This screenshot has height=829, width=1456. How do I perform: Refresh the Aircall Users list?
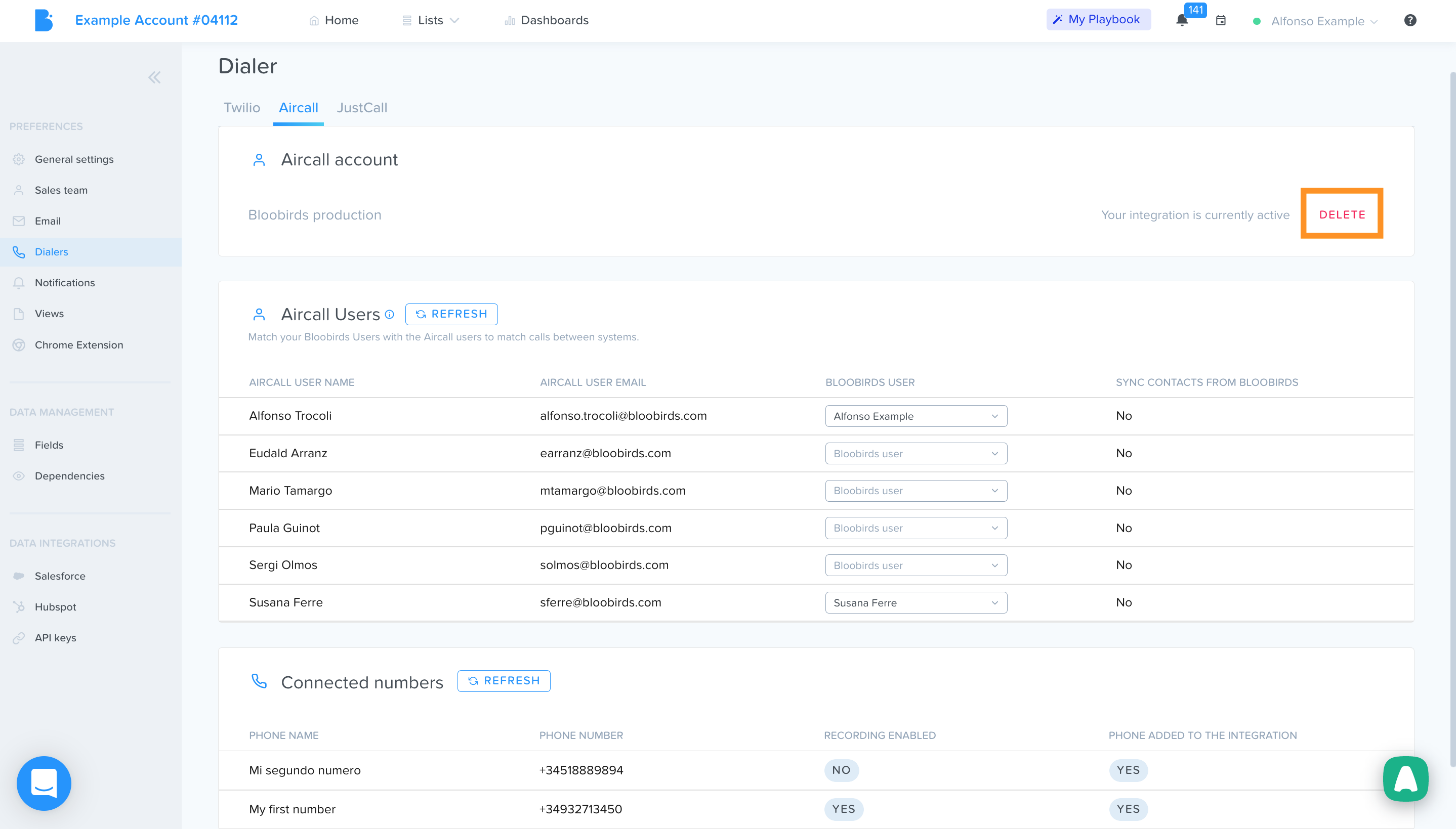pos(451,314)
